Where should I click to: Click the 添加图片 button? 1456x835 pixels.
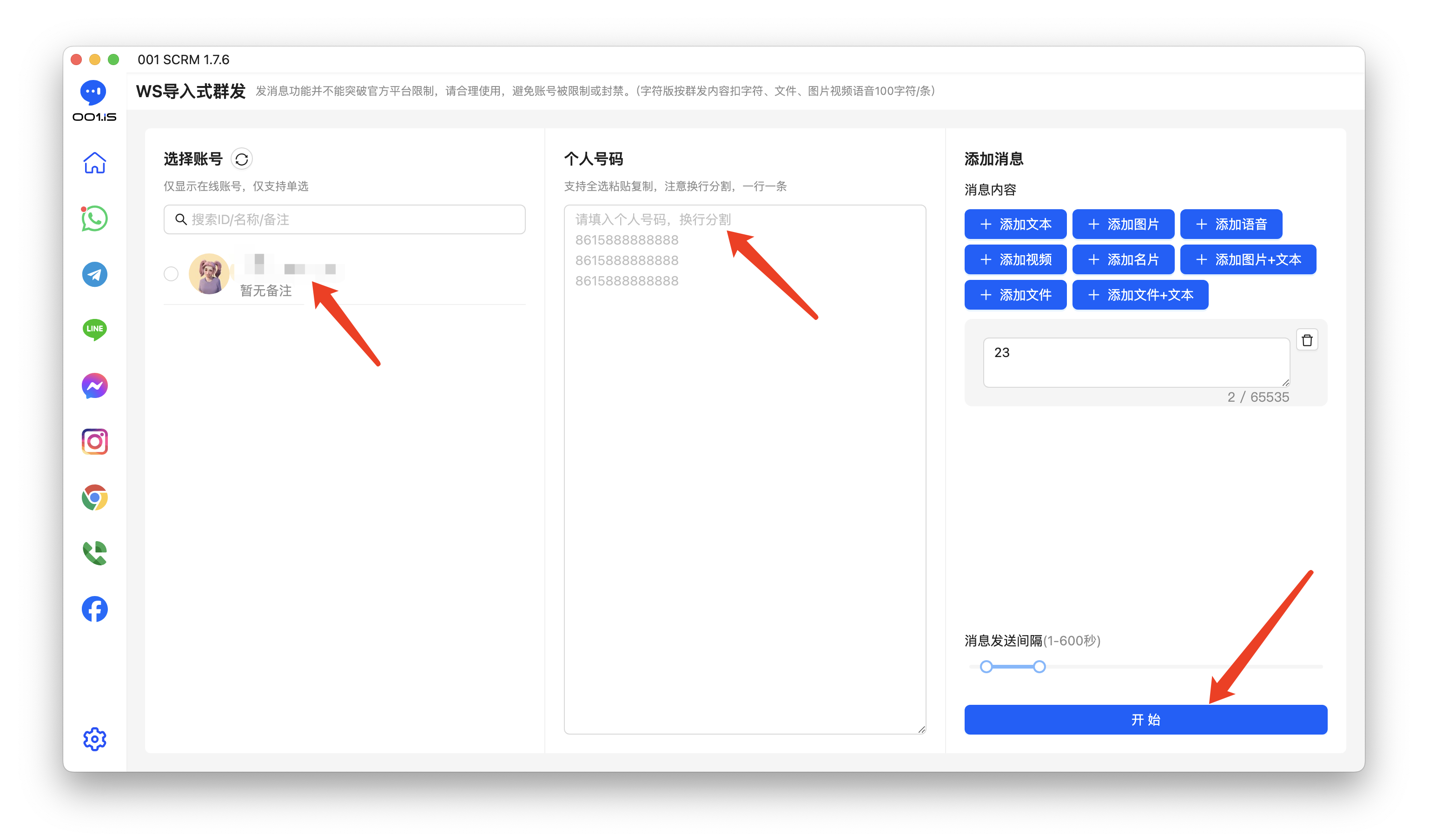(1123, 224)
